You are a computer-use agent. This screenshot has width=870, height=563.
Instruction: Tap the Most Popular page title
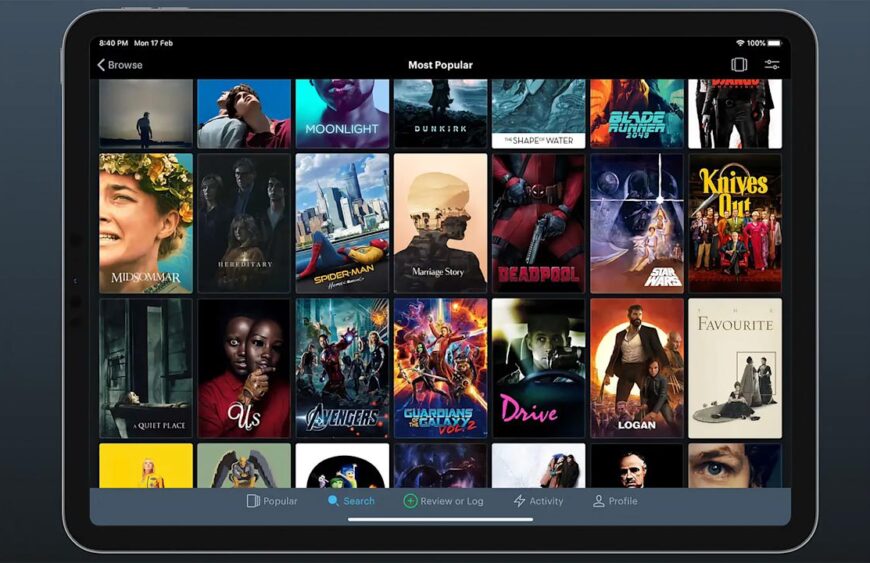(441, 65)
